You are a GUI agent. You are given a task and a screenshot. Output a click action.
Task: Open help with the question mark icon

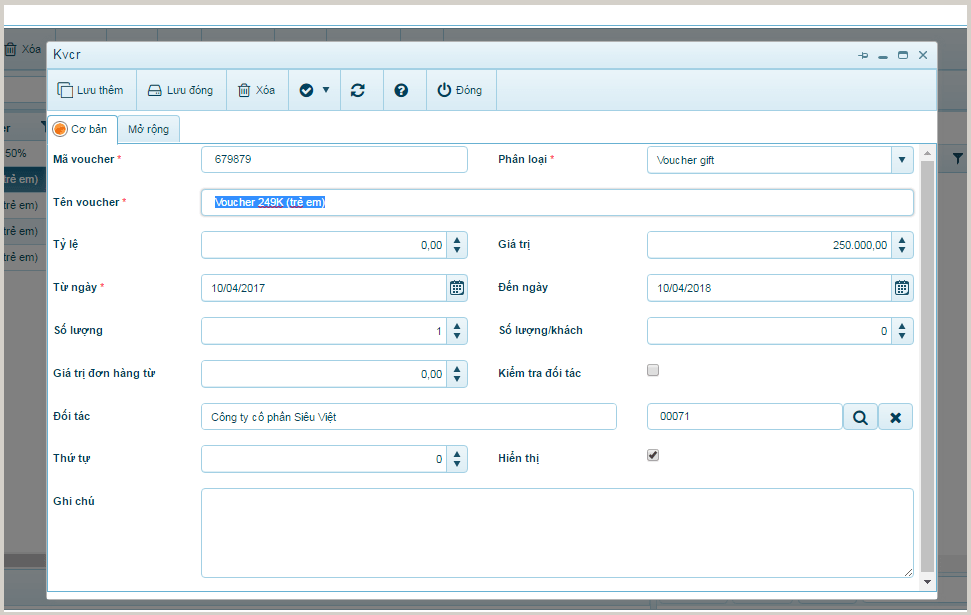[401, 90]
